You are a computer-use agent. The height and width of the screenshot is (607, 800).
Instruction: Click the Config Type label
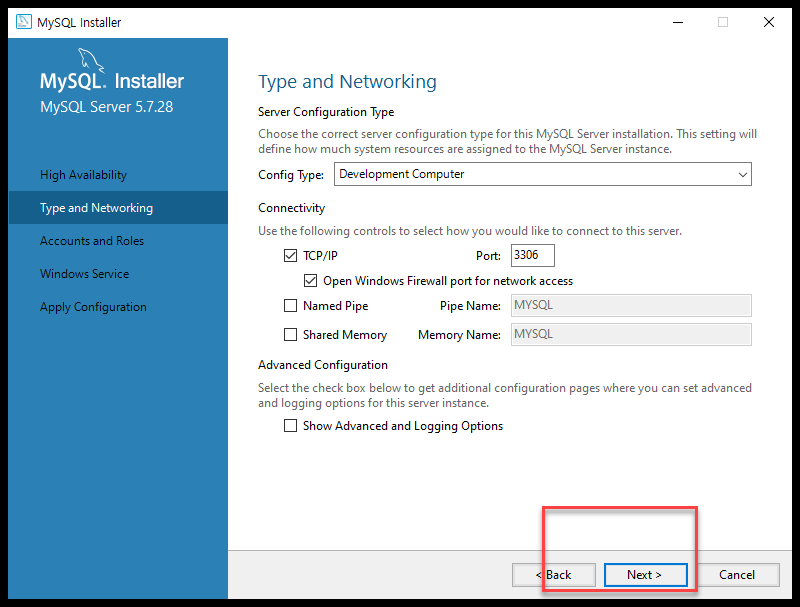click(291, 175)
